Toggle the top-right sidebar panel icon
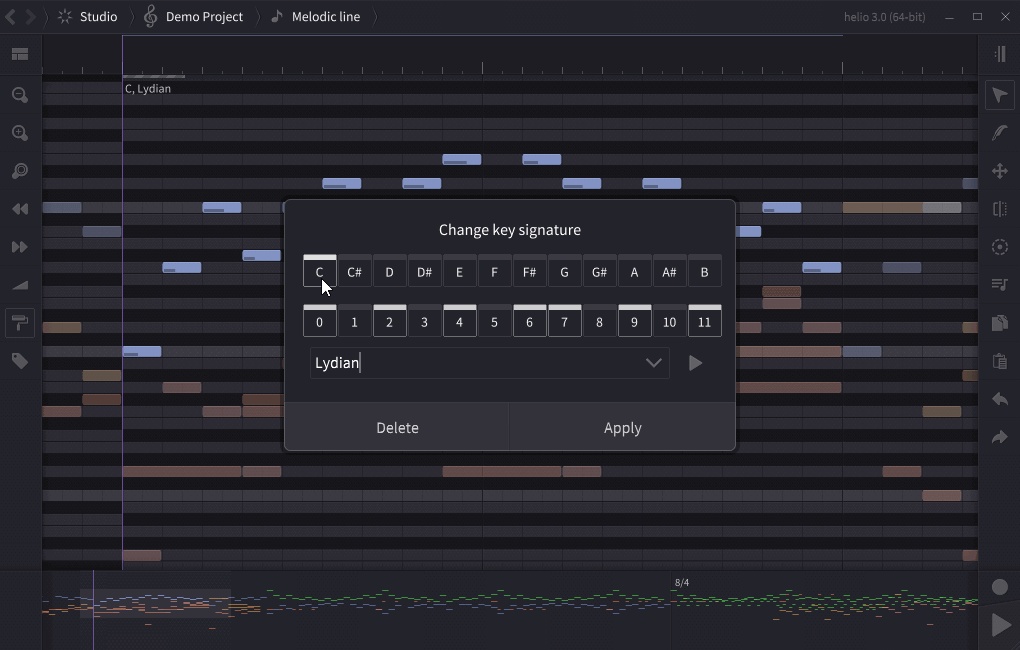 1000,54
